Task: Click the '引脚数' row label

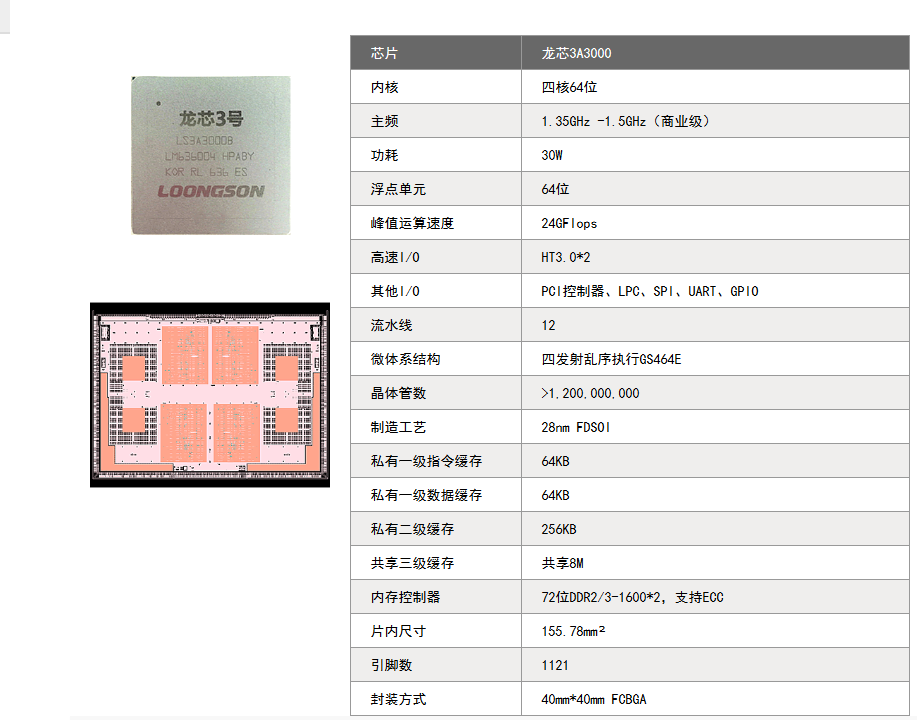Action: point(391,664)
